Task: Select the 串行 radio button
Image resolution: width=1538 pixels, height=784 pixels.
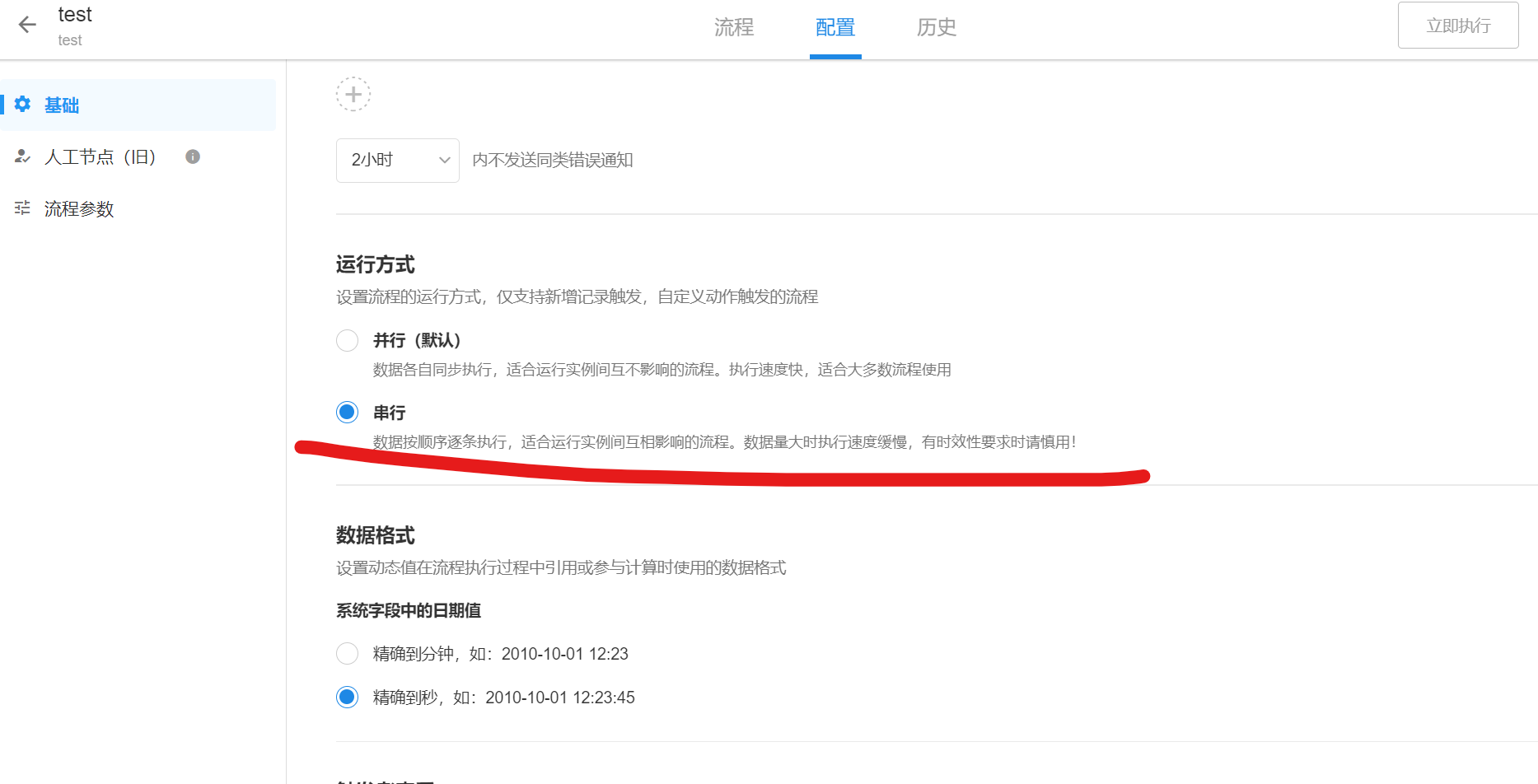Action: pyautogui.click(x=348, y=412)
